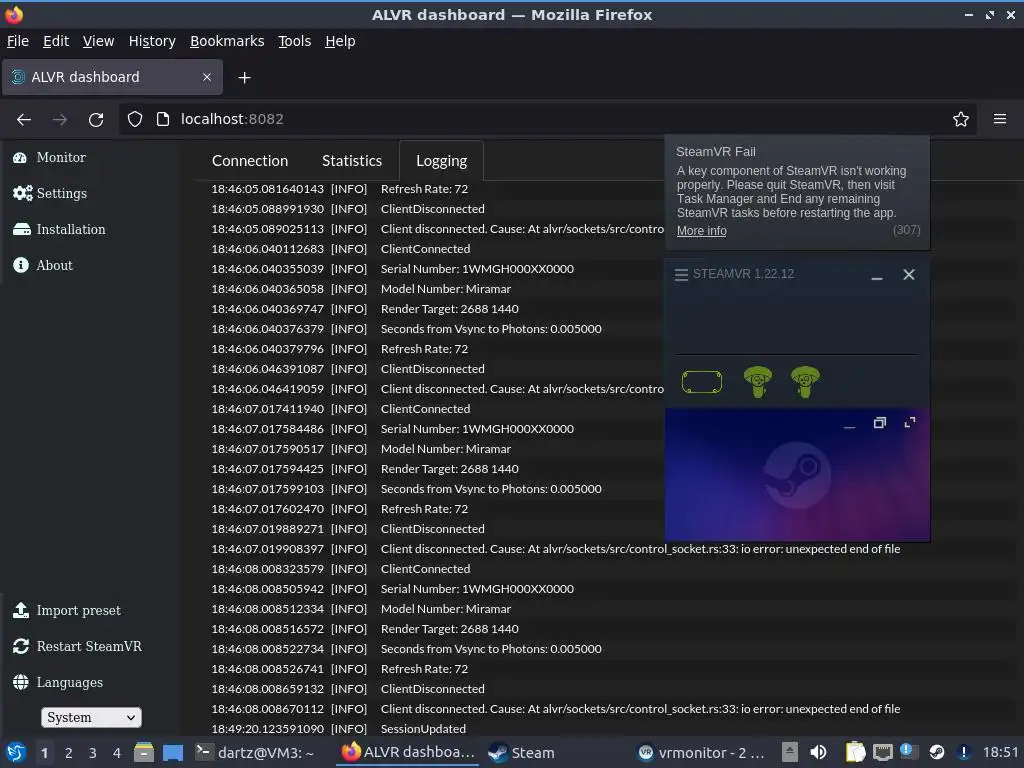
Task: Click the Languages label in sidebar
Action: click(x=69, y=682)
